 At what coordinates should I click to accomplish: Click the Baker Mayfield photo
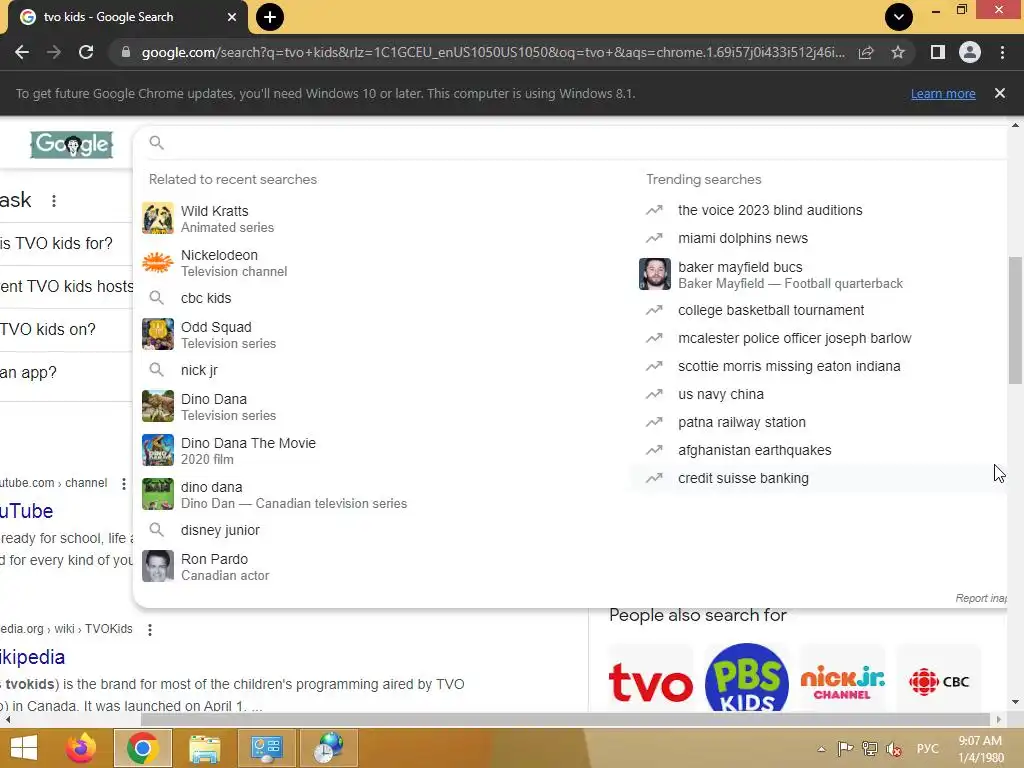pos(654,274)
